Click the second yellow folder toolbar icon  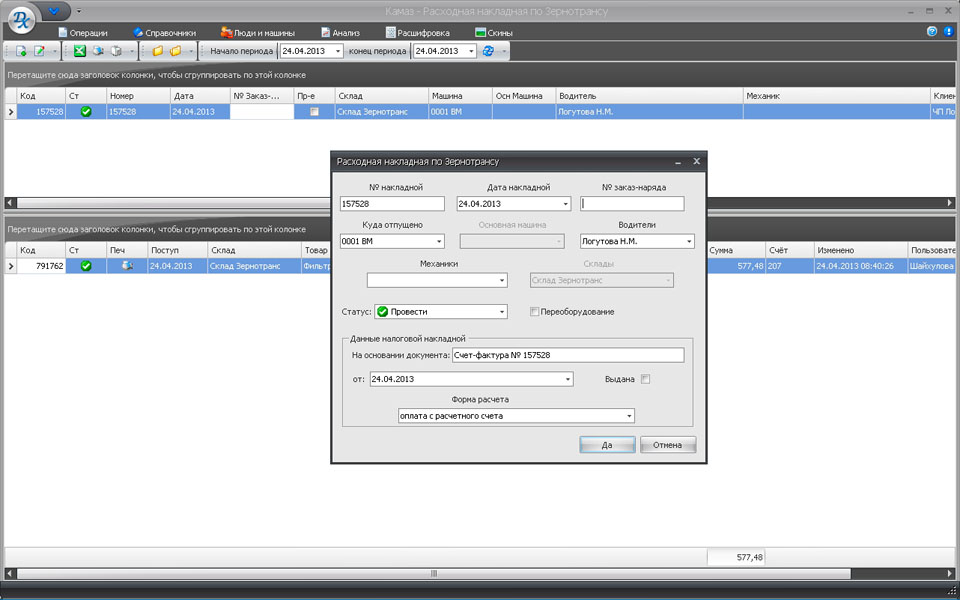point(176,51)
